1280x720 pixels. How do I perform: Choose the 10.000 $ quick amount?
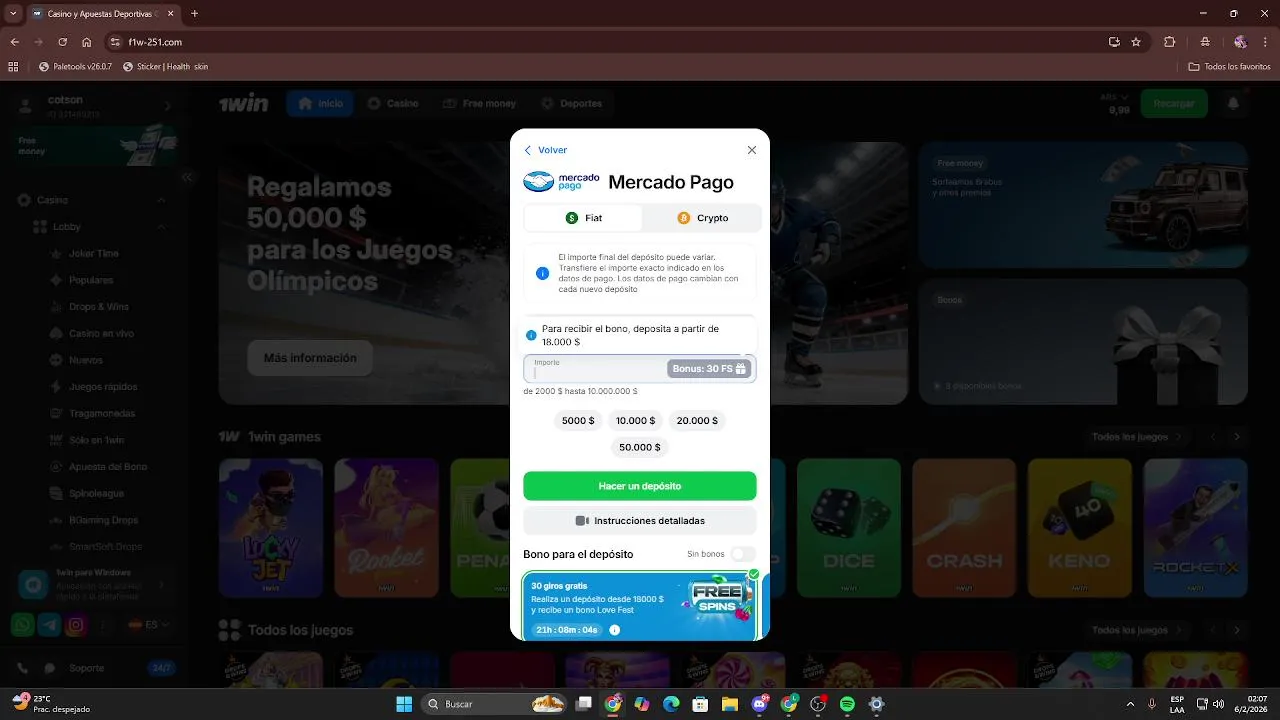tap(636, 421)
